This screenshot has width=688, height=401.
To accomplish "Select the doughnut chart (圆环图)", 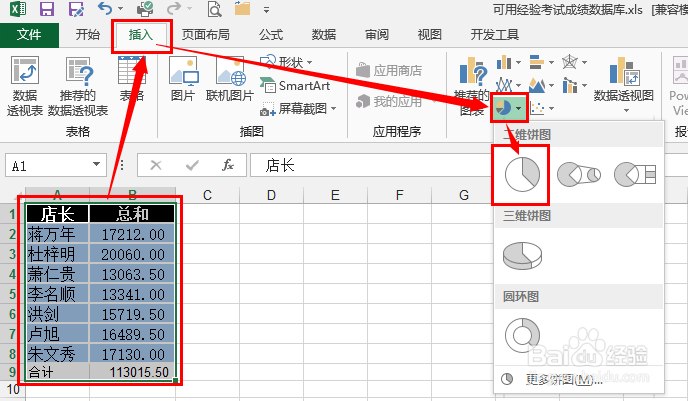I will pyautogui.click(x=522, y=335).
